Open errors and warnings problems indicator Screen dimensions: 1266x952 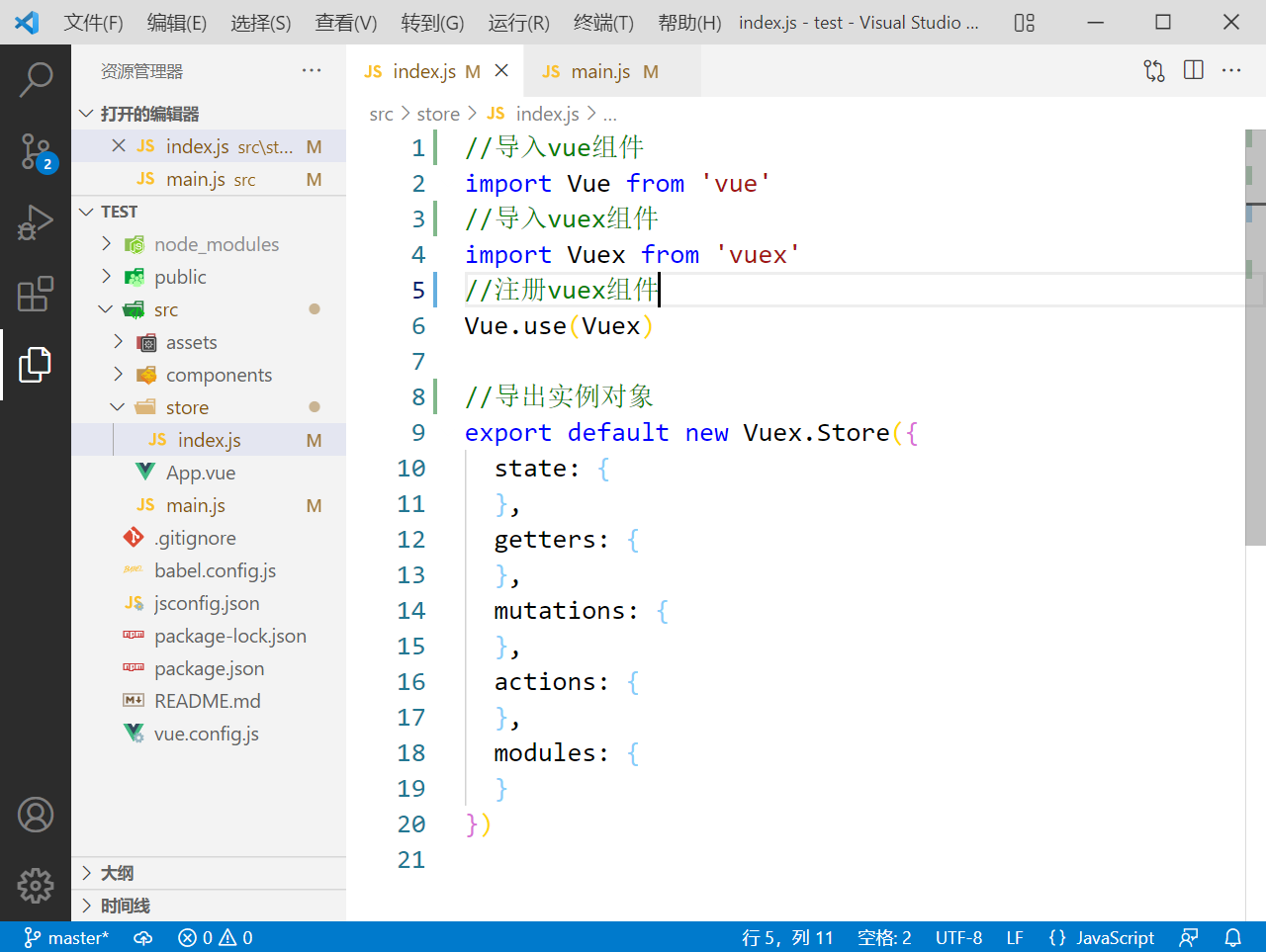(x=216, y=938)
